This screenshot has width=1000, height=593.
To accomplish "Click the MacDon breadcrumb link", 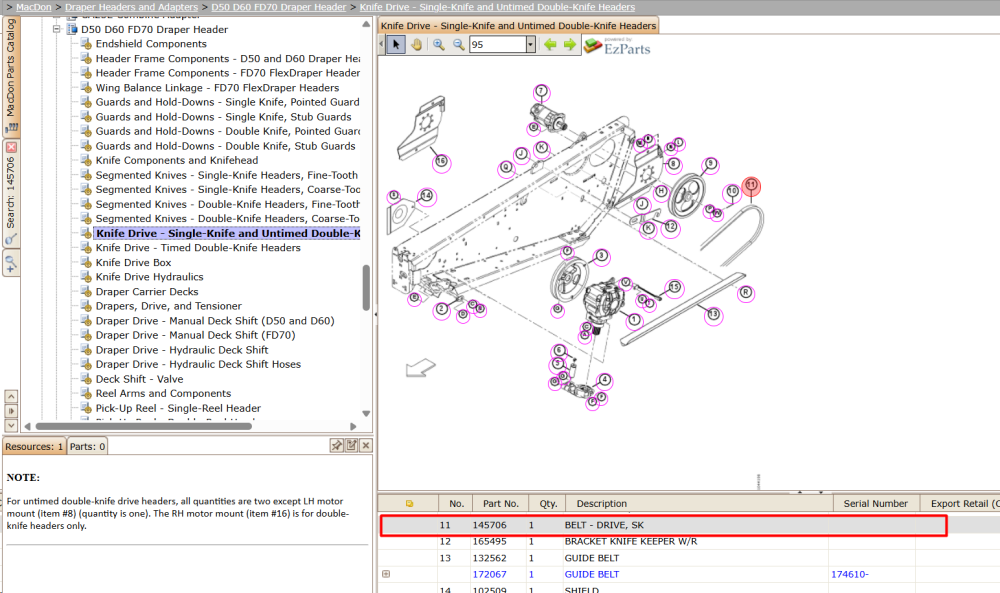I will pyautogui.click(x=34, y=7).
